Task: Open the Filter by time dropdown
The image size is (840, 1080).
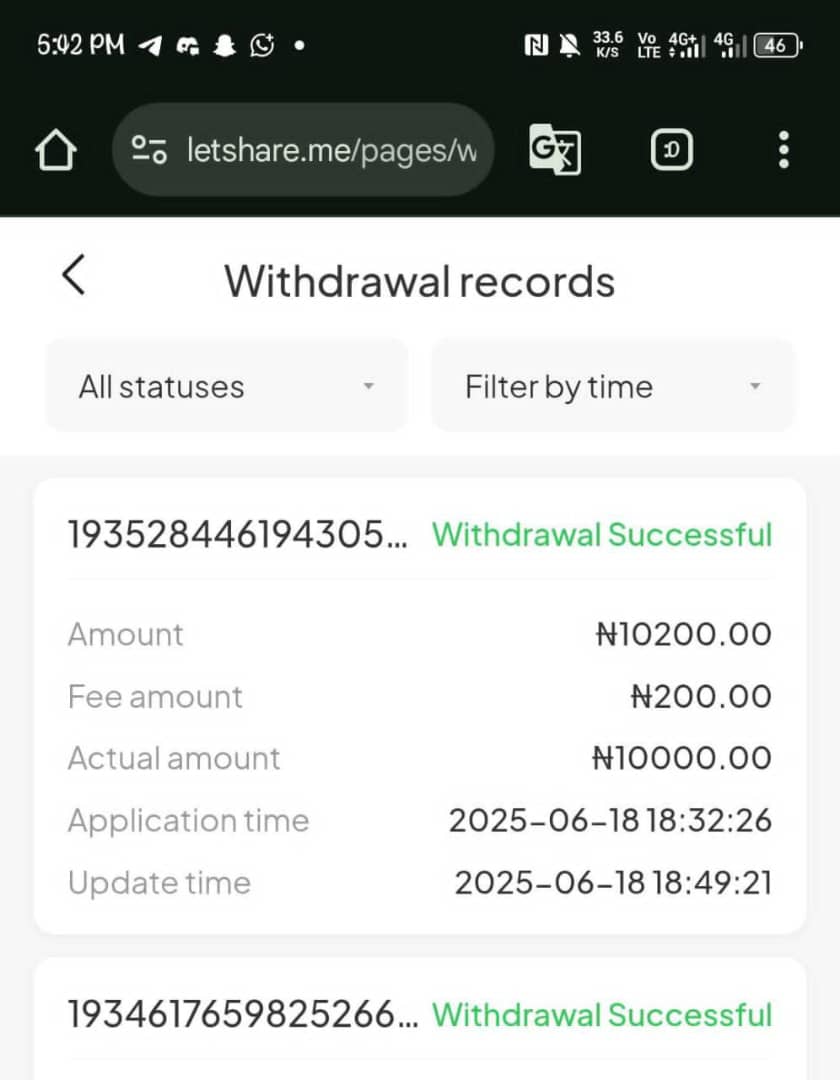Action: 613,387
